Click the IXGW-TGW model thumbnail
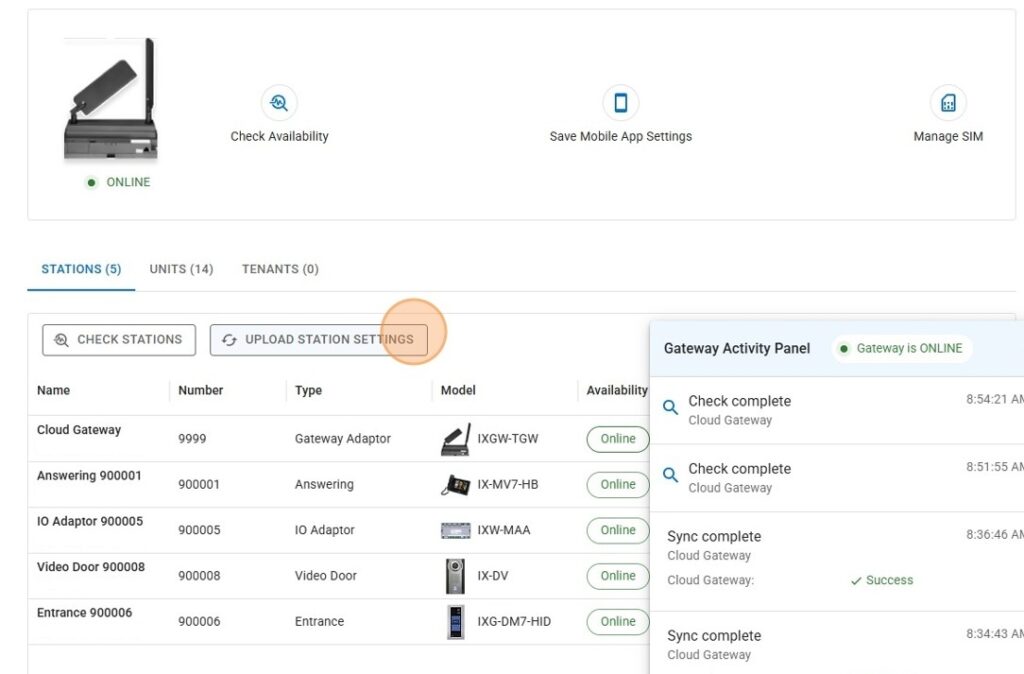 coord(456,440)
